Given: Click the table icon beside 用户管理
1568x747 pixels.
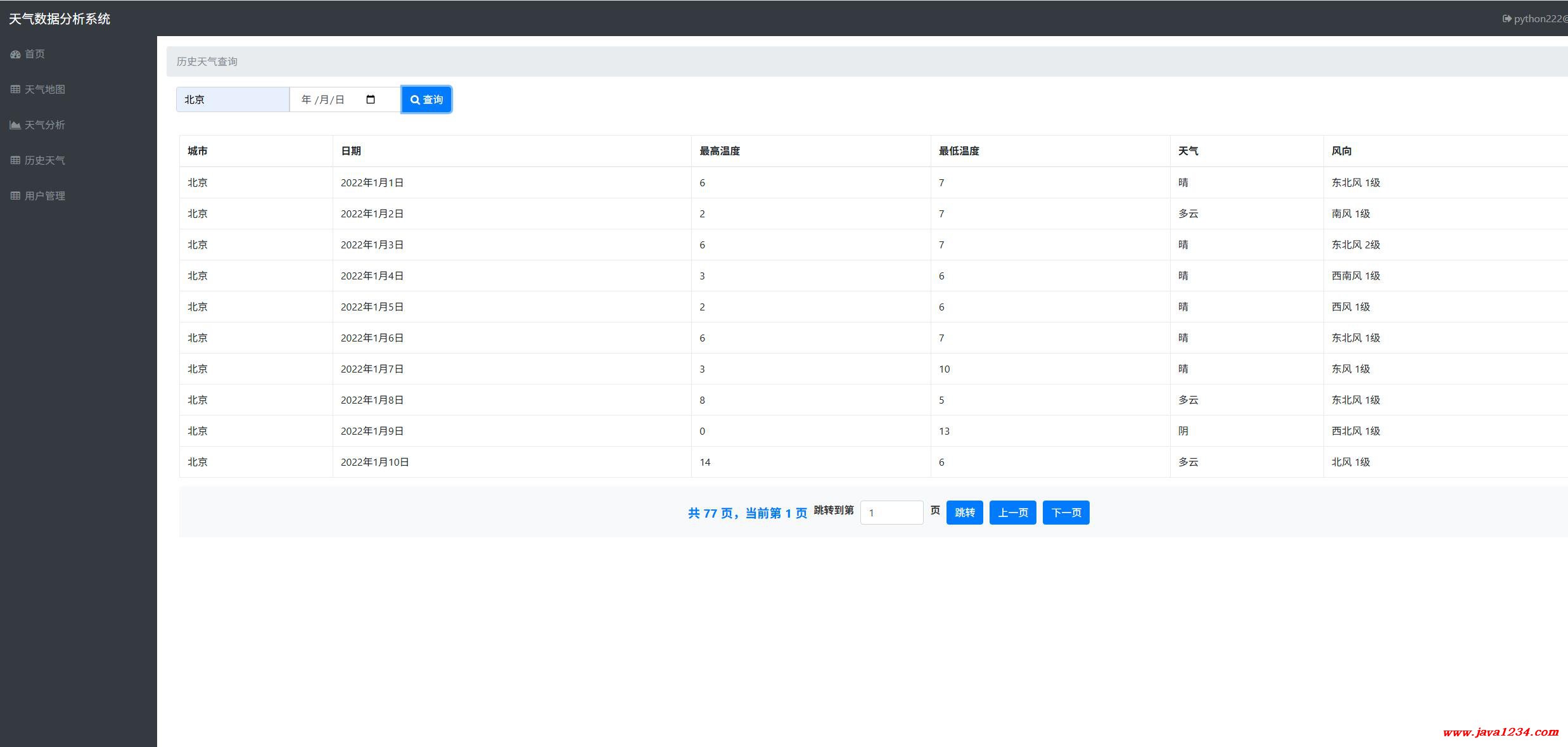Looking at the screenshot, I should tap(15, 196).
